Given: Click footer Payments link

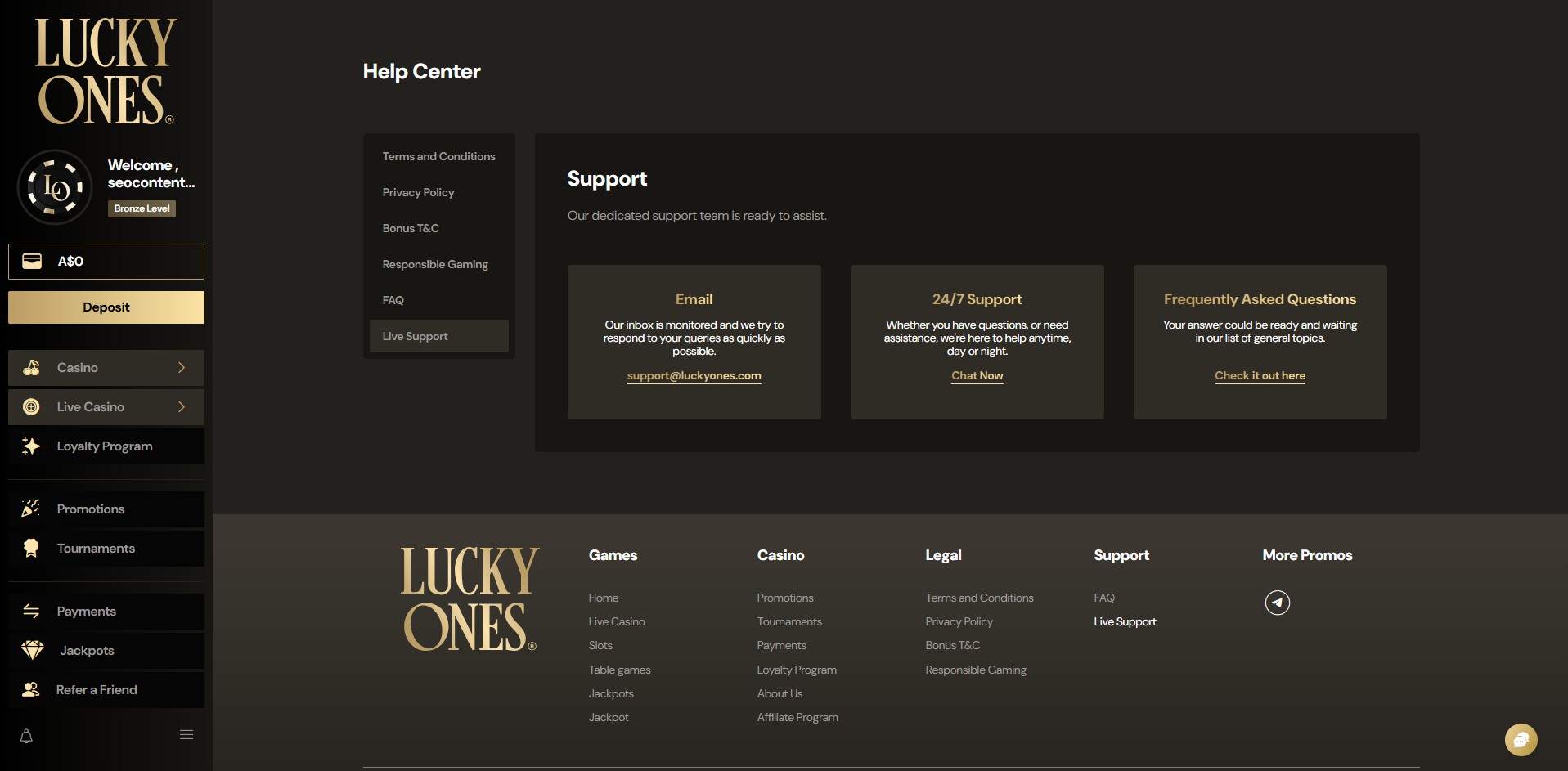Looking at the screenshot, I should click(781, 645).
